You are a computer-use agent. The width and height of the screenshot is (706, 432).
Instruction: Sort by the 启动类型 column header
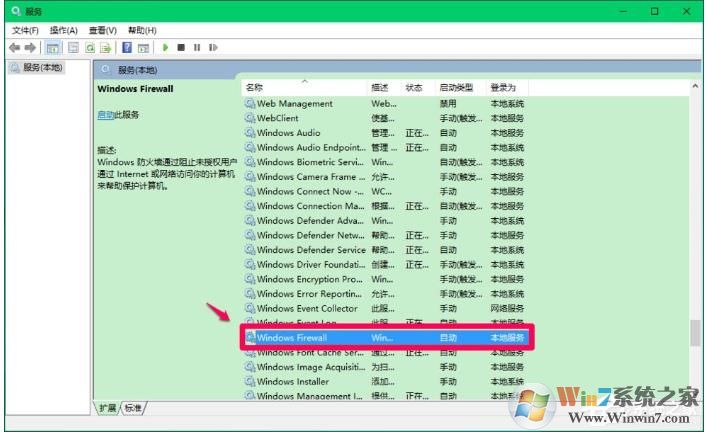453,88
